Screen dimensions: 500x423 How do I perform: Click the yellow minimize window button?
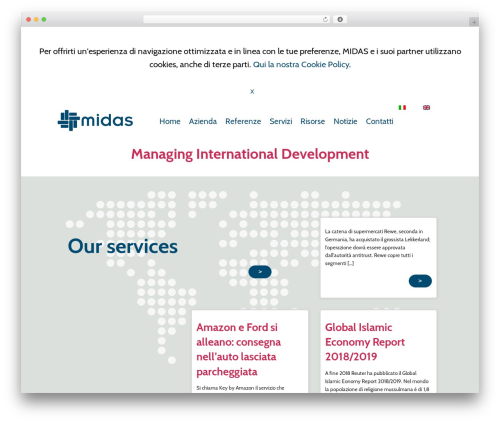tap(36, 19)
